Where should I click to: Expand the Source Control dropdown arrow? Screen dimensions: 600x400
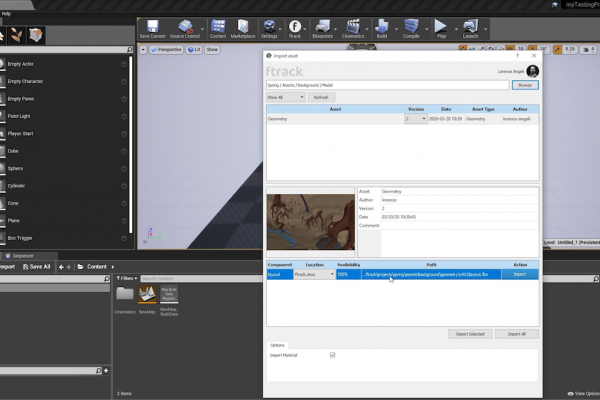pos(202,29)
